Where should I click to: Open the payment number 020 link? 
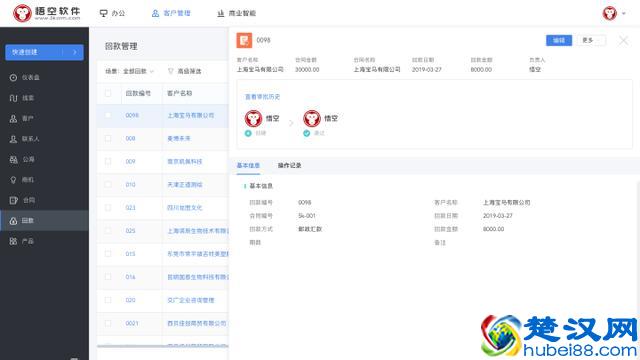pyautogui.click(x=130, y=300)
